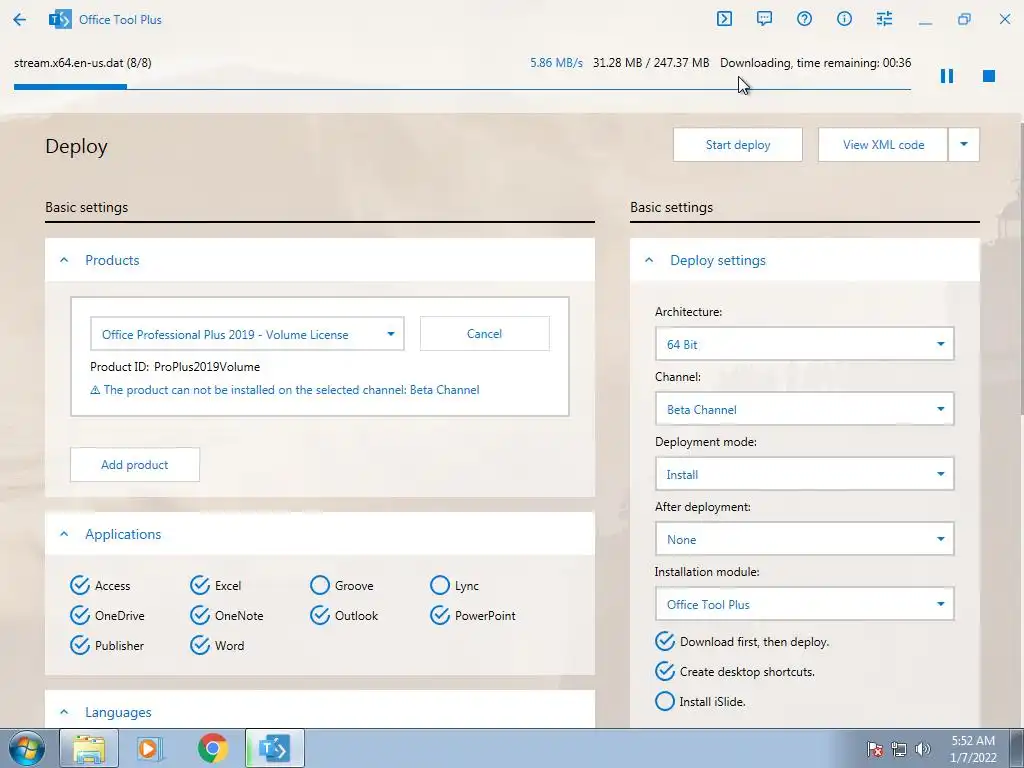Click the 5.86 MB/s download speed

556,63
